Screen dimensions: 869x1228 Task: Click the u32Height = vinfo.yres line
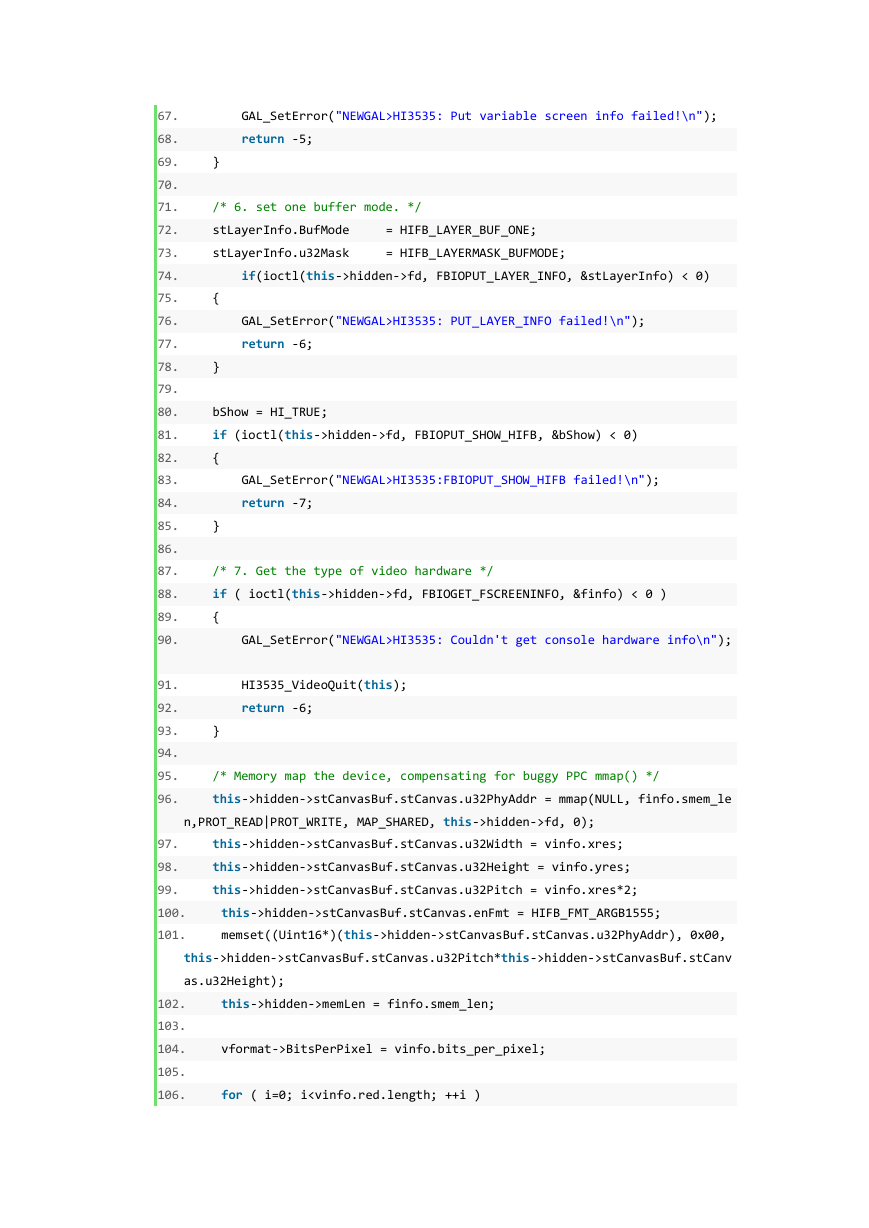coord(421,867)
